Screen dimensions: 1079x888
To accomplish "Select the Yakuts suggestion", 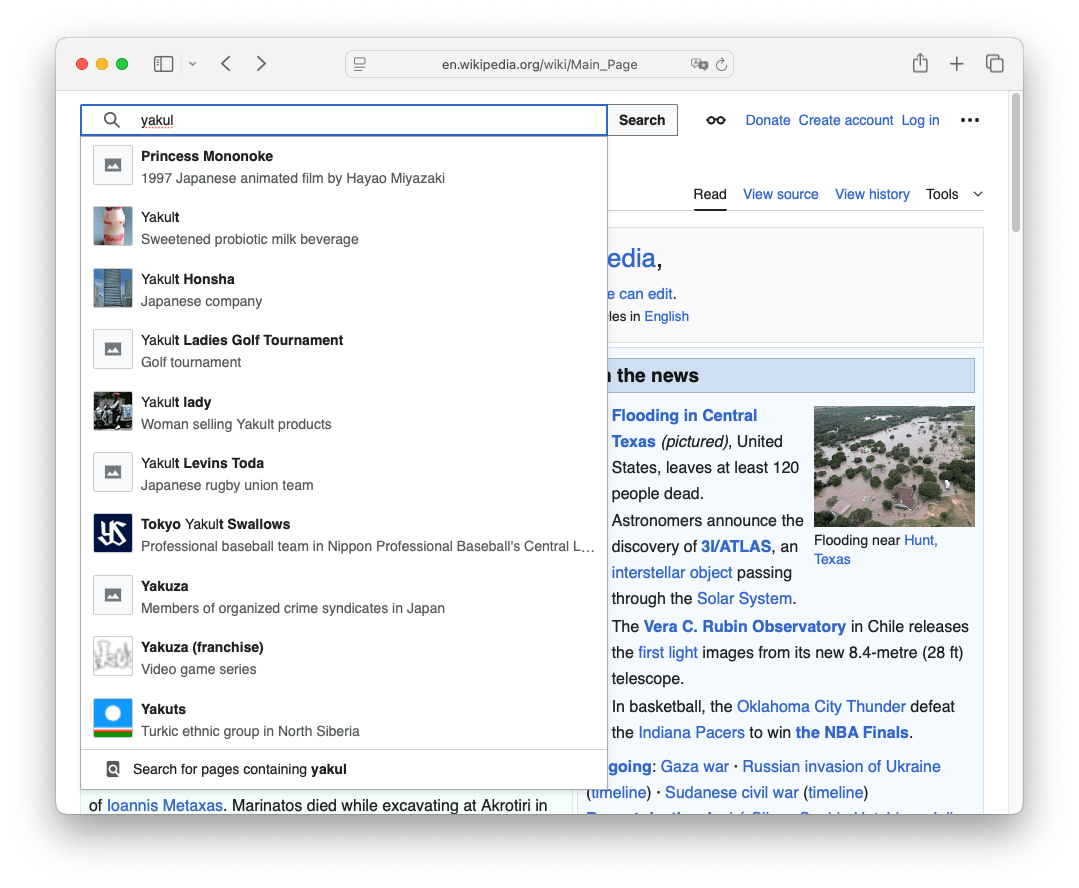I will (344, 719).
